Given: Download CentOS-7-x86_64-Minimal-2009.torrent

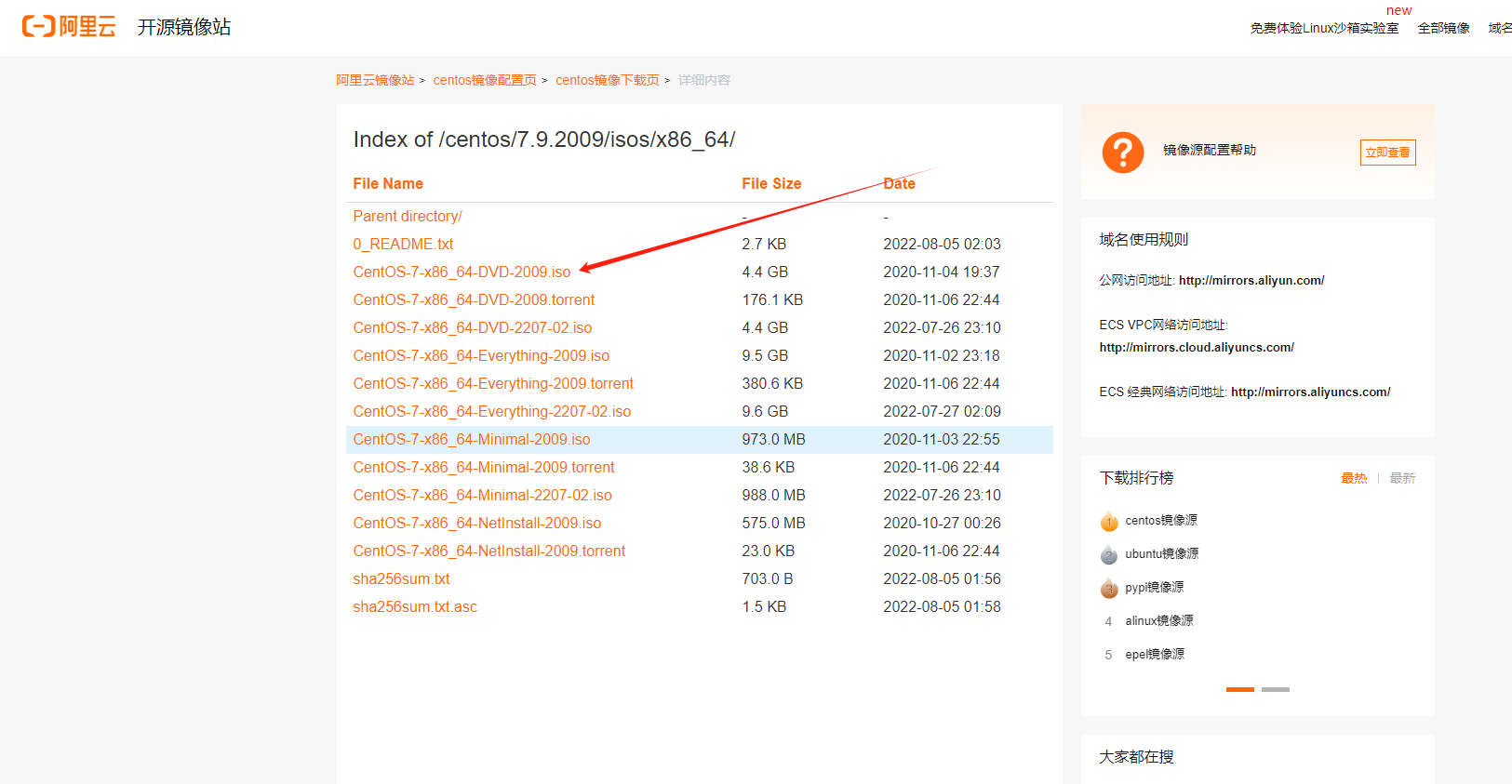Looking at the screenshot, I should click(x=484, y=467).
